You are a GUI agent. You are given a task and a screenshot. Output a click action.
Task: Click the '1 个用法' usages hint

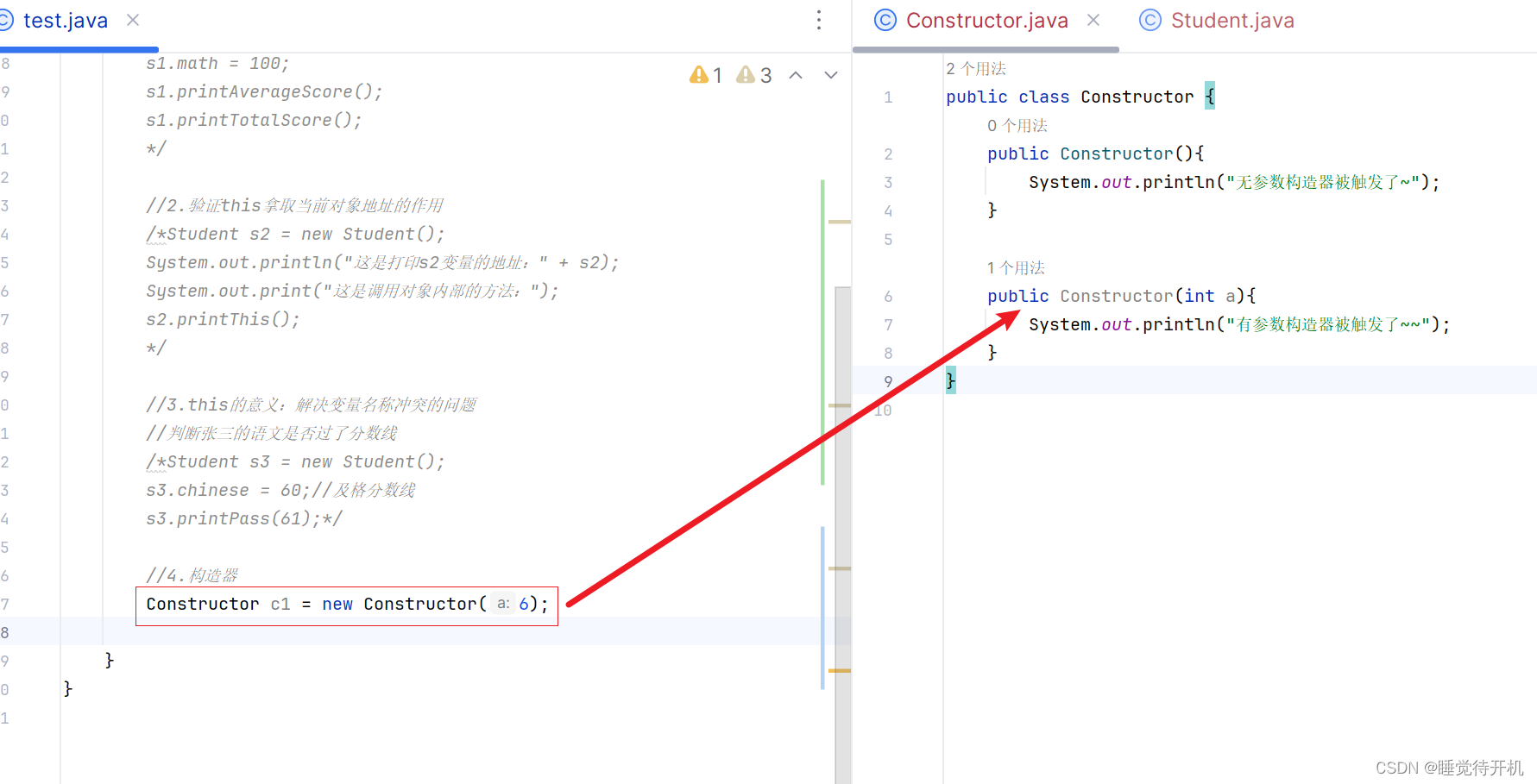(1016, 268)
